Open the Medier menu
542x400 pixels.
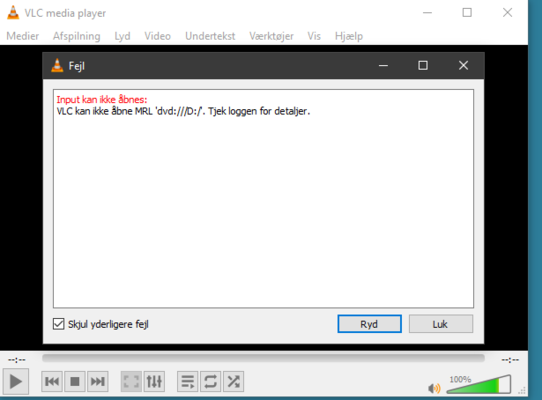click(22, 36)
